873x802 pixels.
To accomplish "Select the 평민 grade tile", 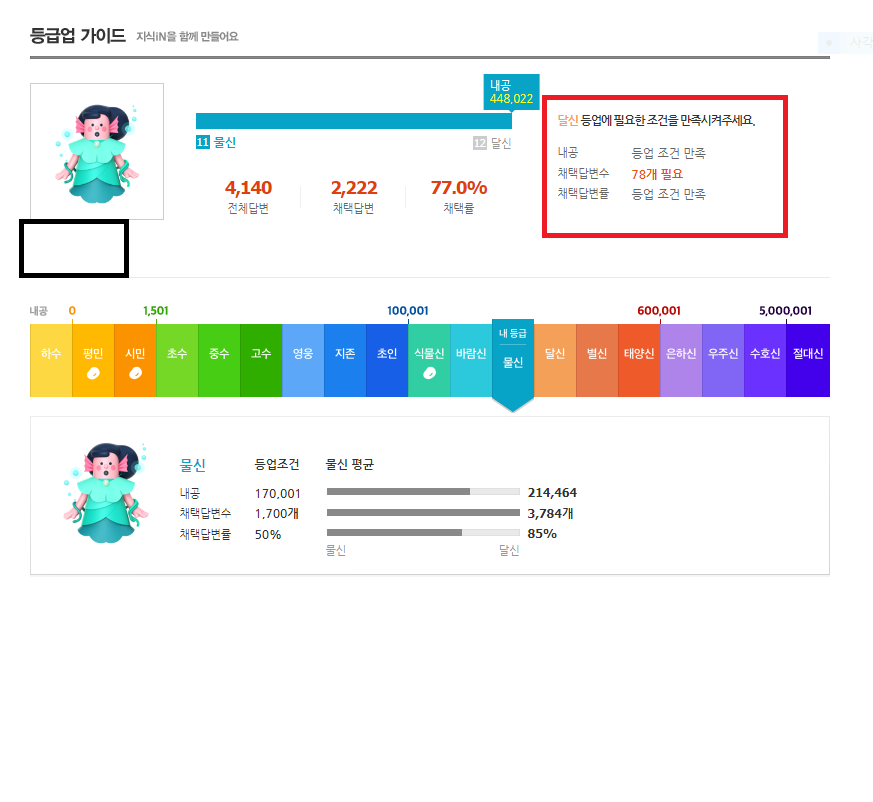I will pos(93,360).
